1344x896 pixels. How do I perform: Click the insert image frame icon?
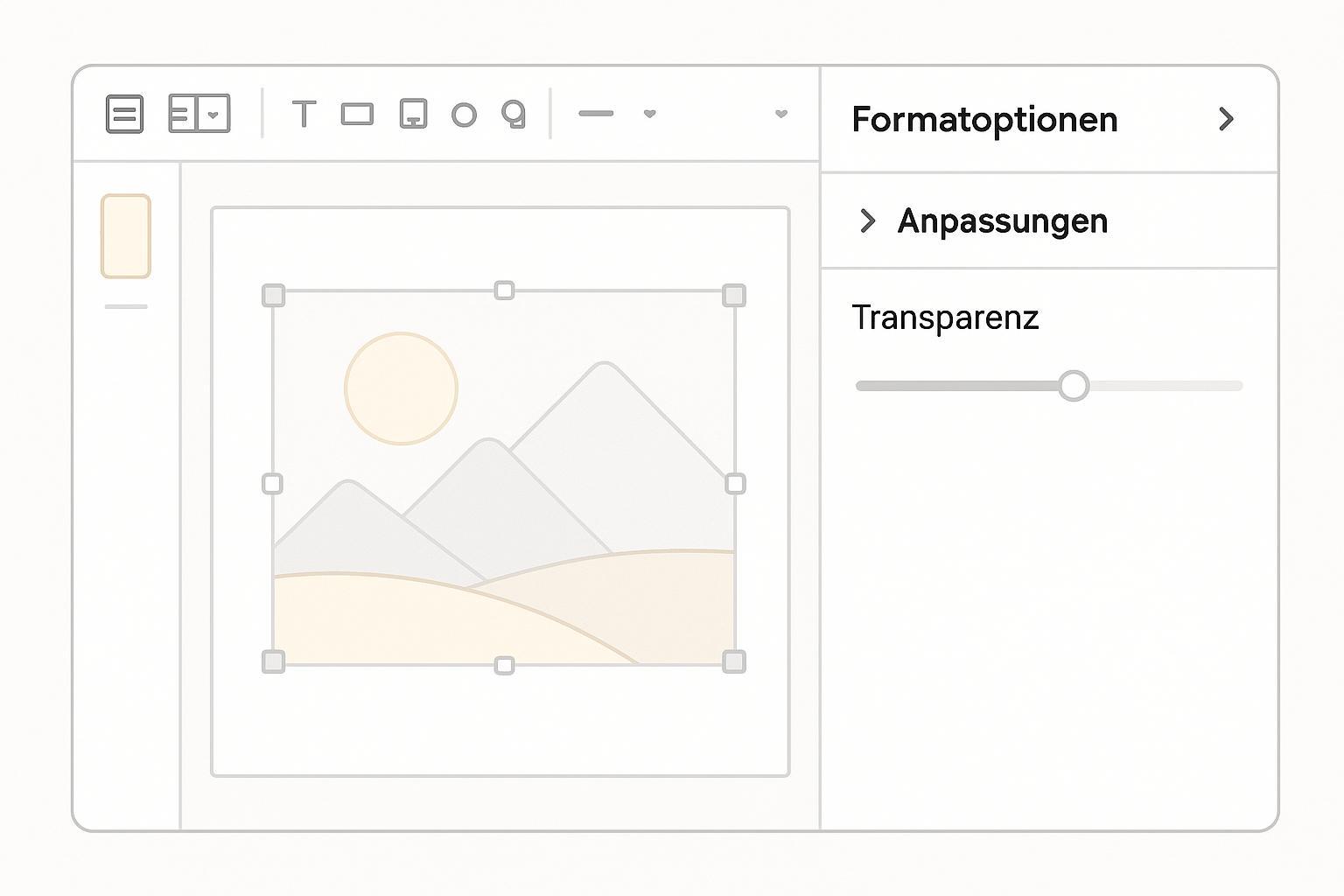point(413,114)
